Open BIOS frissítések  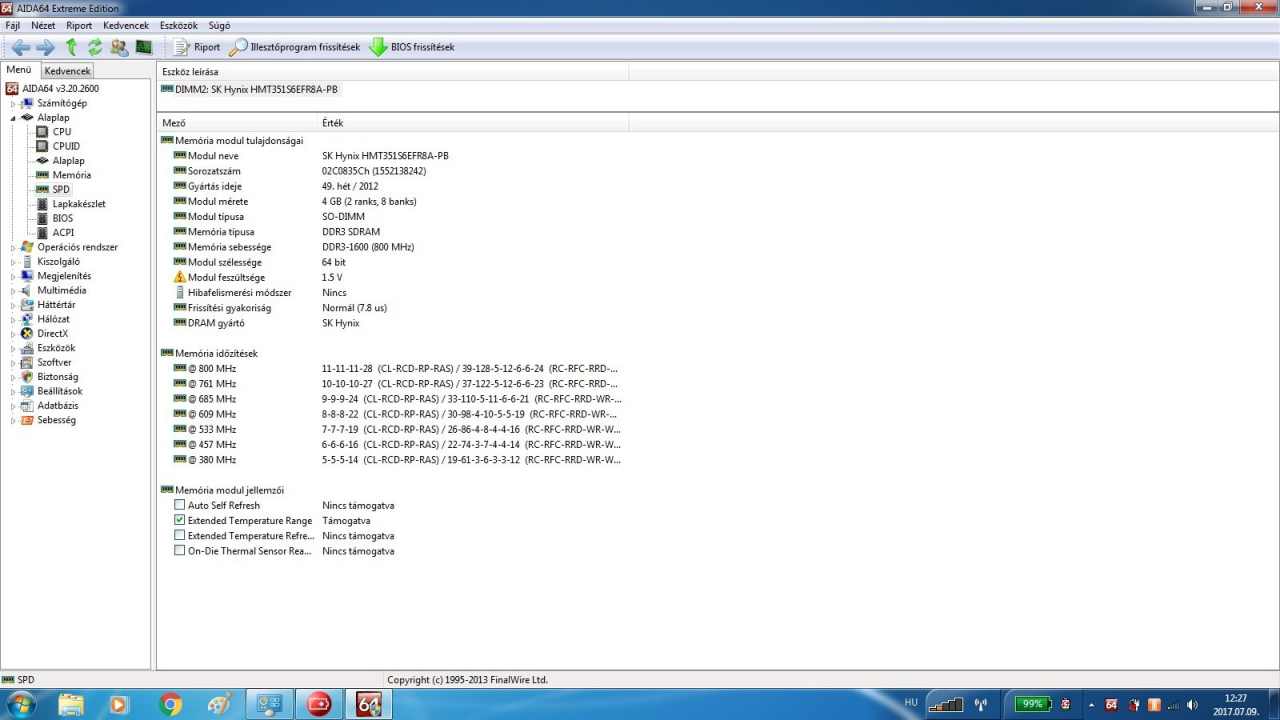(x=412, y=47)
